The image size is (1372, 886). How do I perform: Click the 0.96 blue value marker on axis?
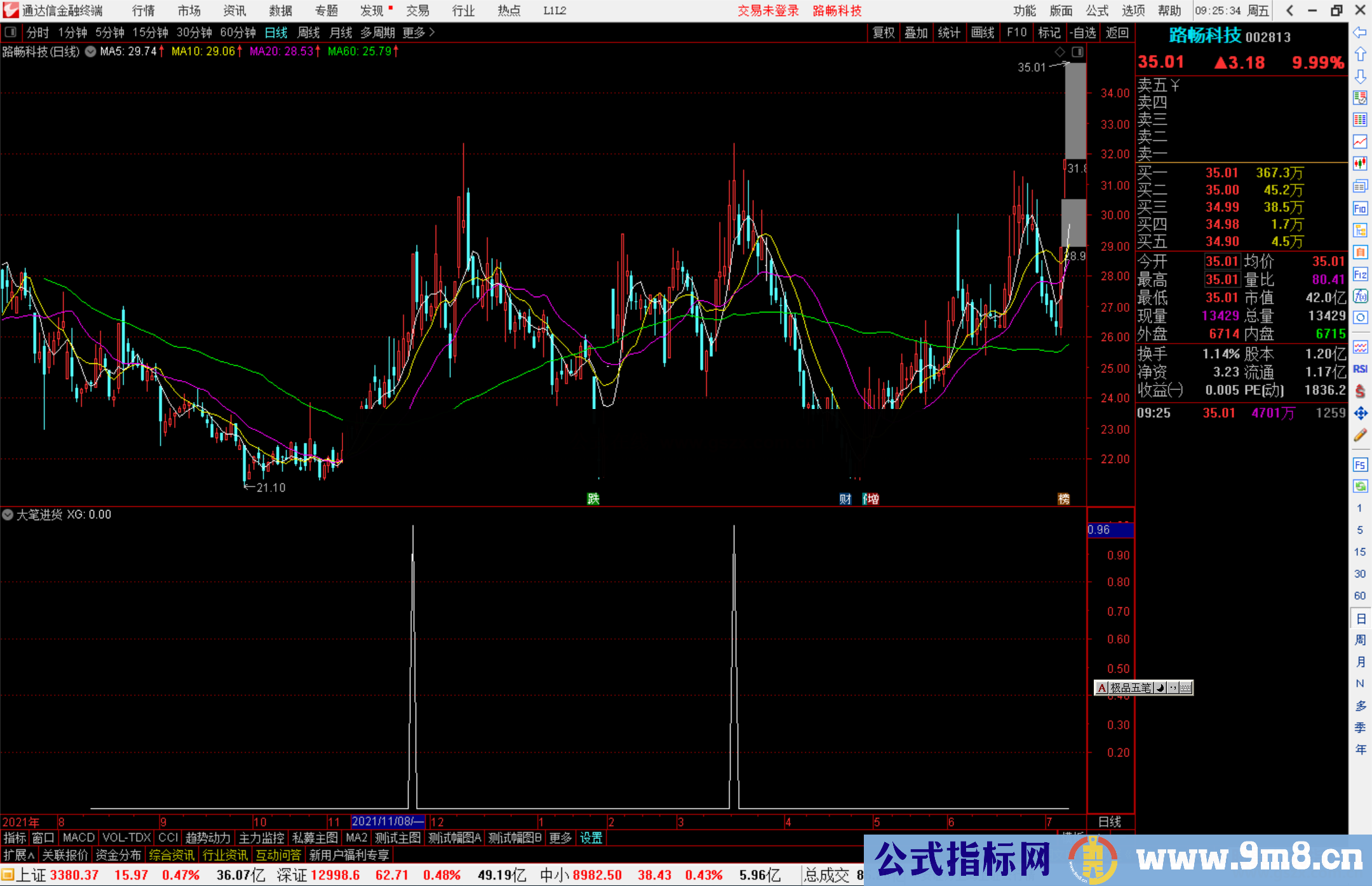point(1109,530)
